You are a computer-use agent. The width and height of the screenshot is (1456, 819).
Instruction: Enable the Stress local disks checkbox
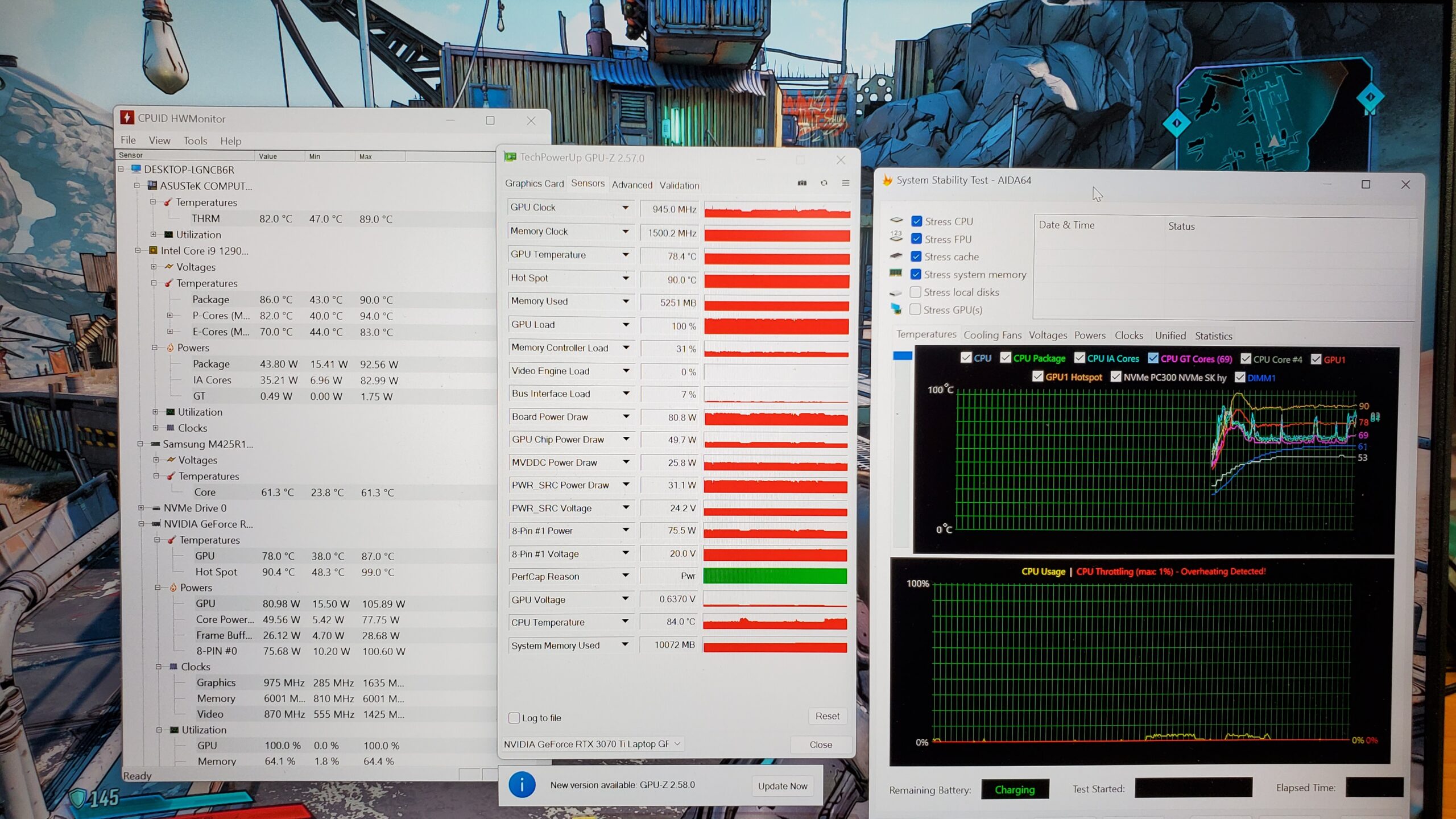pyautogui.click(x=915, y=292)
